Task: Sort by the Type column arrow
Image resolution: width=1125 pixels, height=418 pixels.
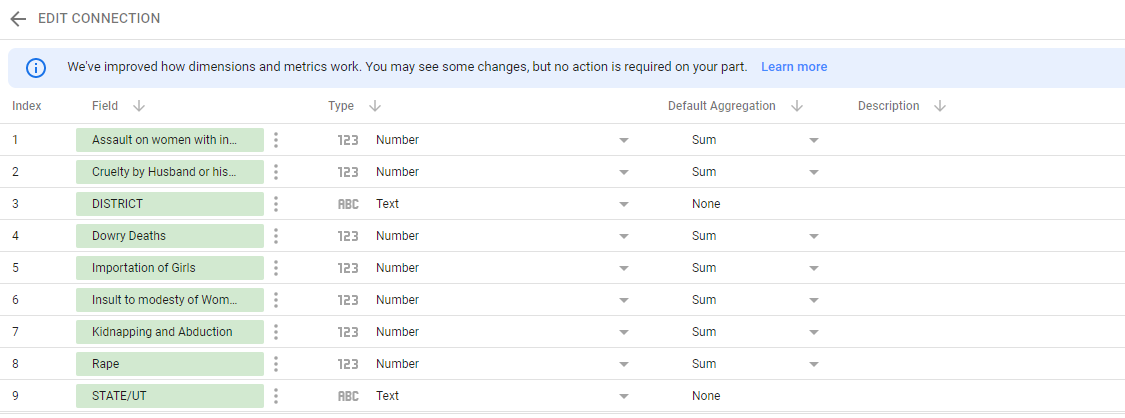Action: 375,106
